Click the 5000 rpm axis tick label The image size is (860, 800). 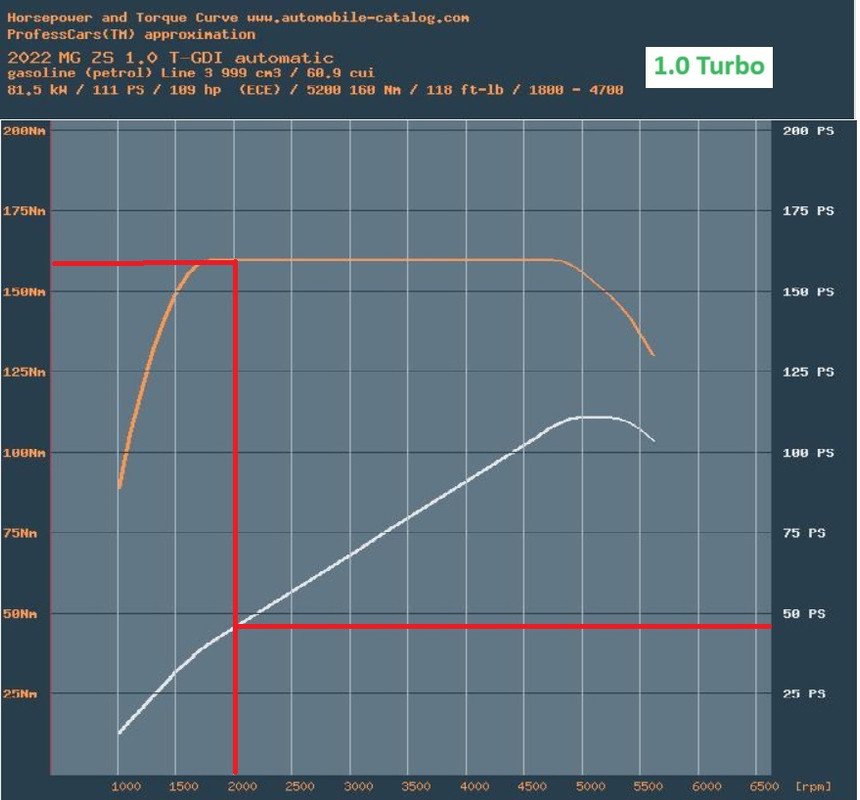pos(591,786)
